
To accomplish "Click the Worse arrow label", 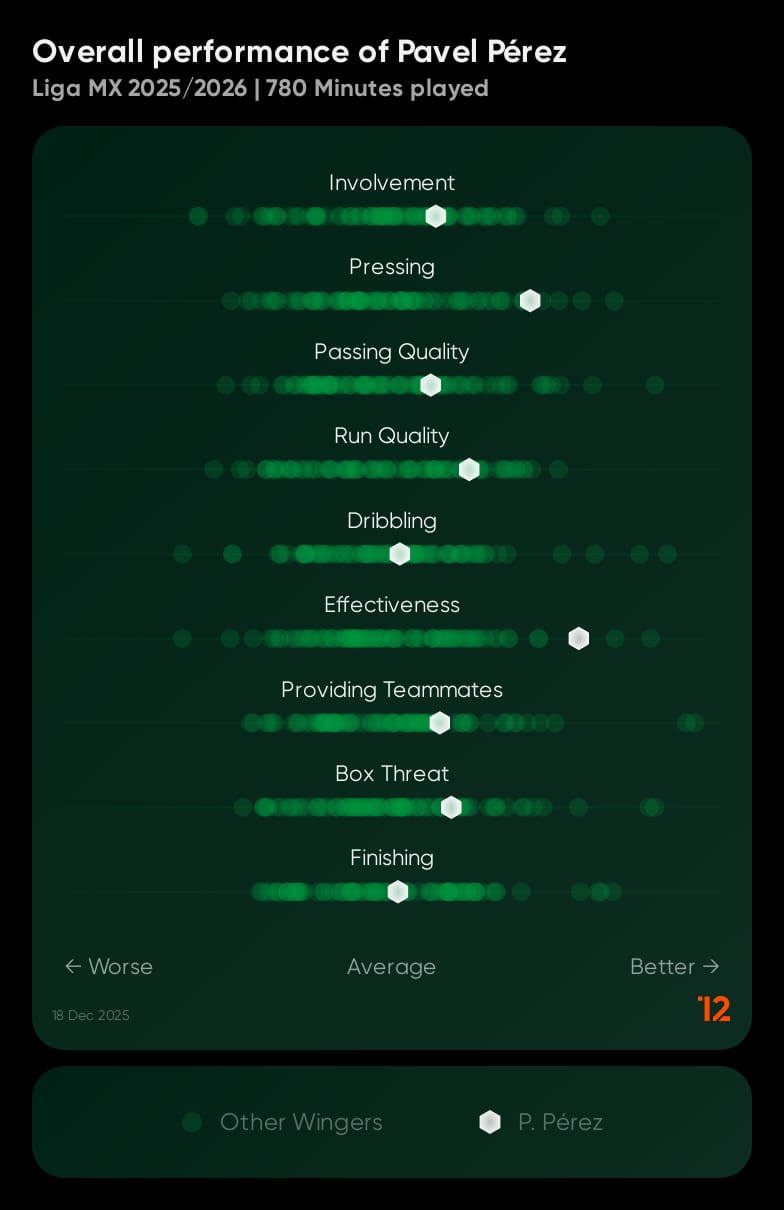I will click(x=109, y=967).
